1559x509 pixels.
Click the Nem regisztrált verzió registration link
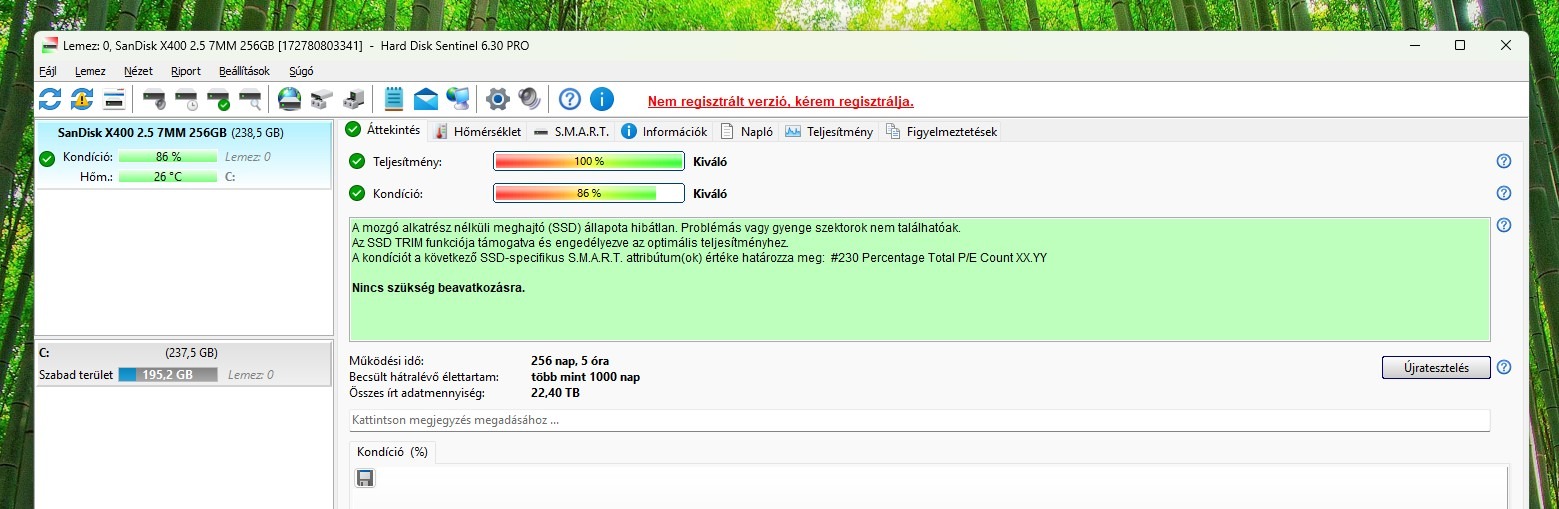tap(781, 101)
